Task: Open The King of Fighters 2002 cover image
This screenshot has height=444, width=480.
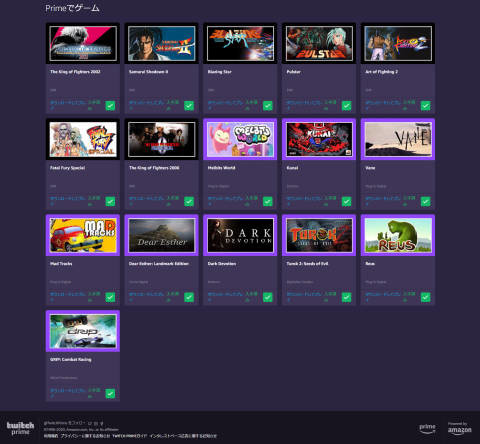Action: click(83, 43)
